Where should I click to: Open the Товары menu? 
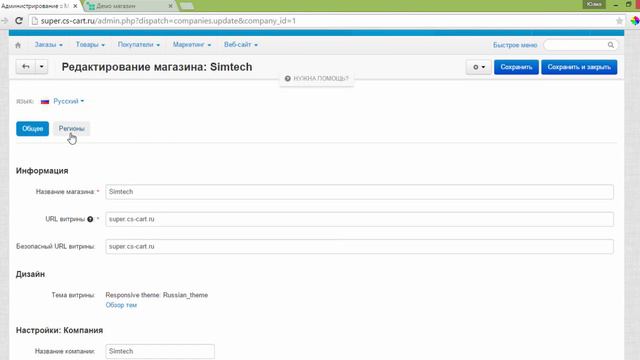(90, 45)
